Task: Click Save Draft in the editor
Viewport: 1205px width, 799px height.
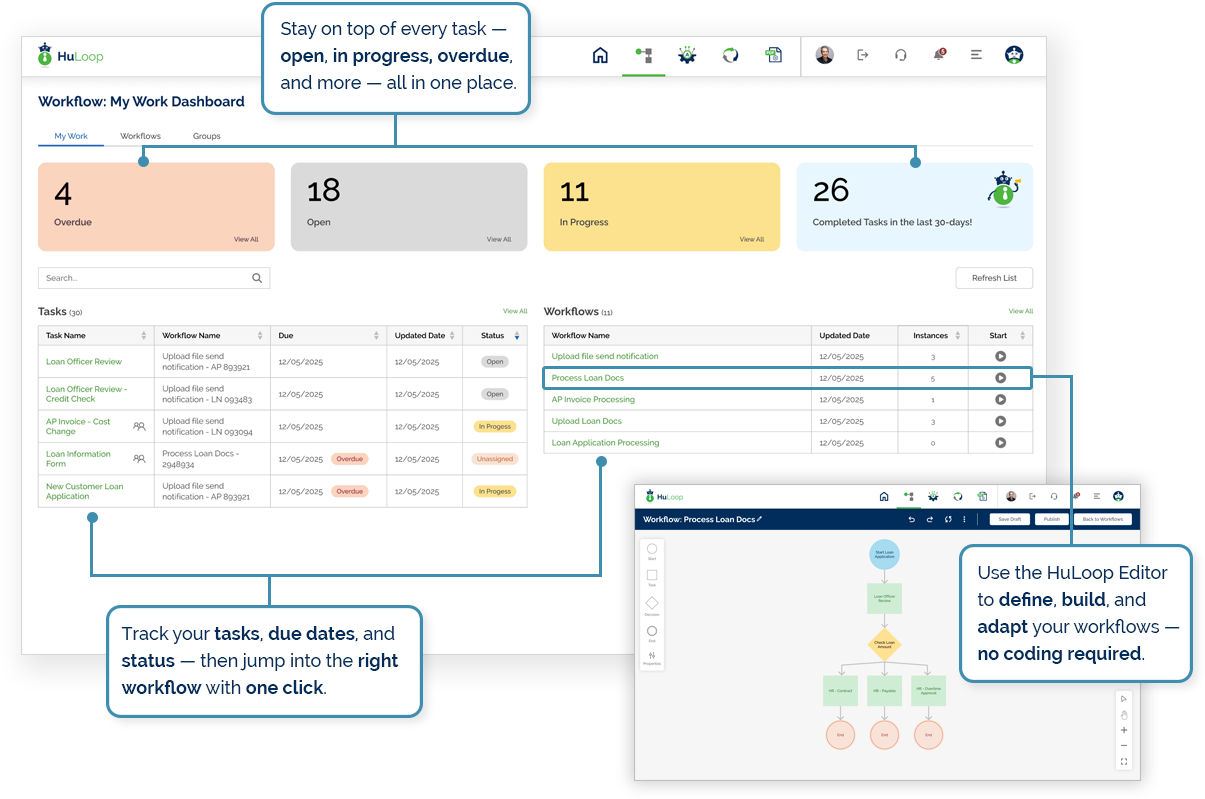Action: [1009, 519]
